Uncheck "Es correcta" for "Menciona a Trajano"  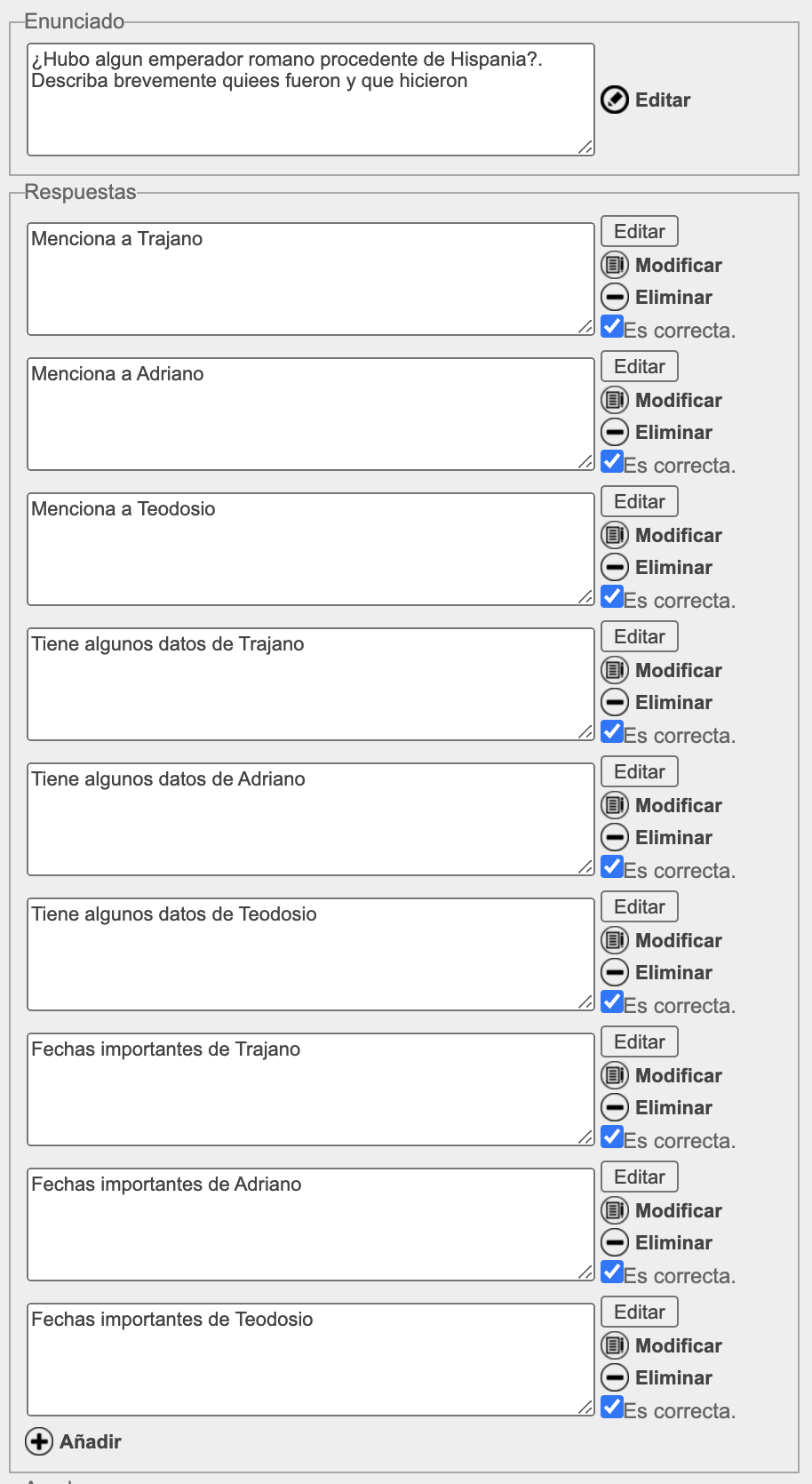tap(612, 326)
